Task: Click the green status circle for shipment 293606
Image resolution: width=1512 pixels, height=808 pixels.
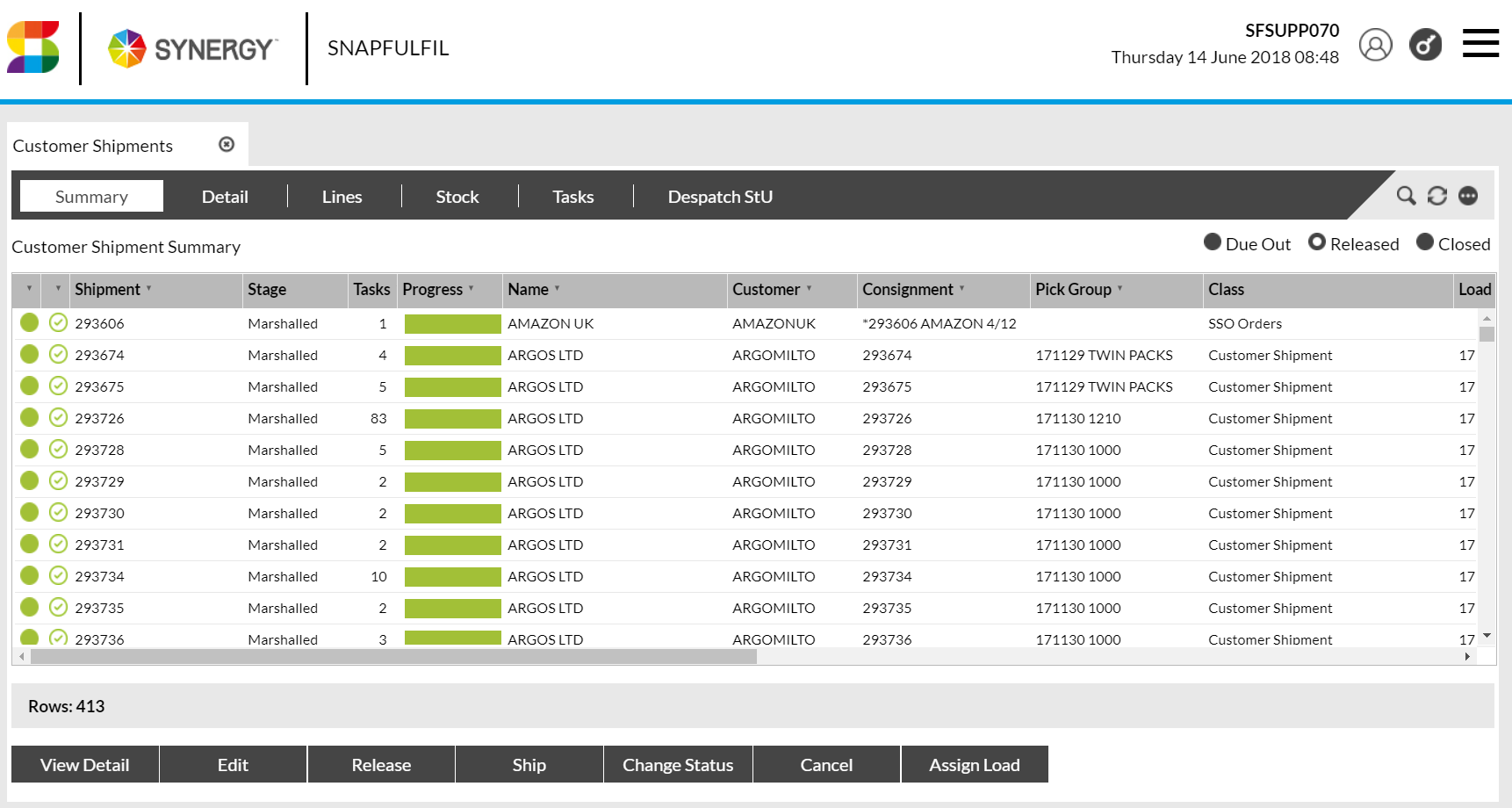Action: click(x=30, y=322)
